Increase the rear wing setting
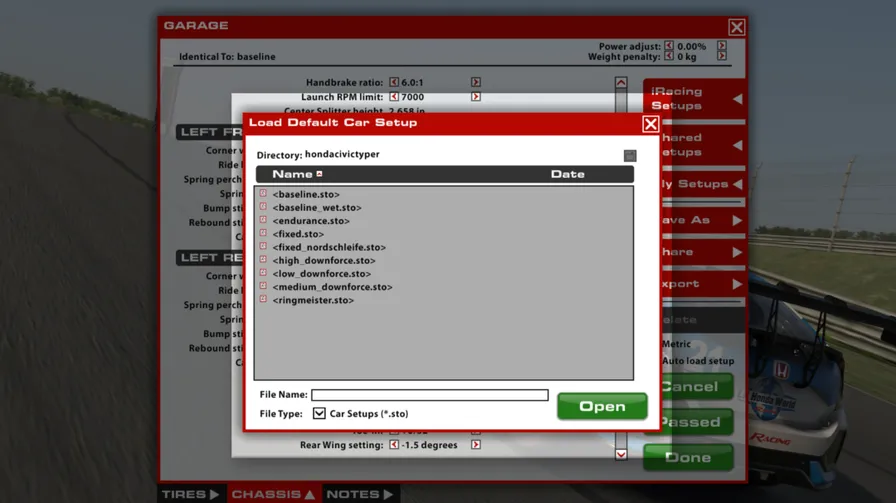This screenshot has width=896, height=503. [475, 445]
